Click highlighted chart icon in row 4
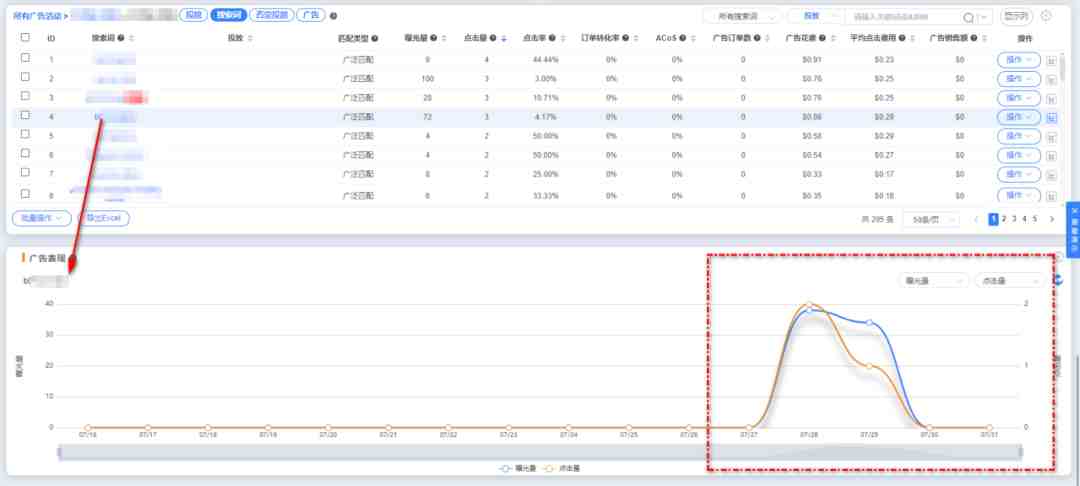 pos(1051,118)
